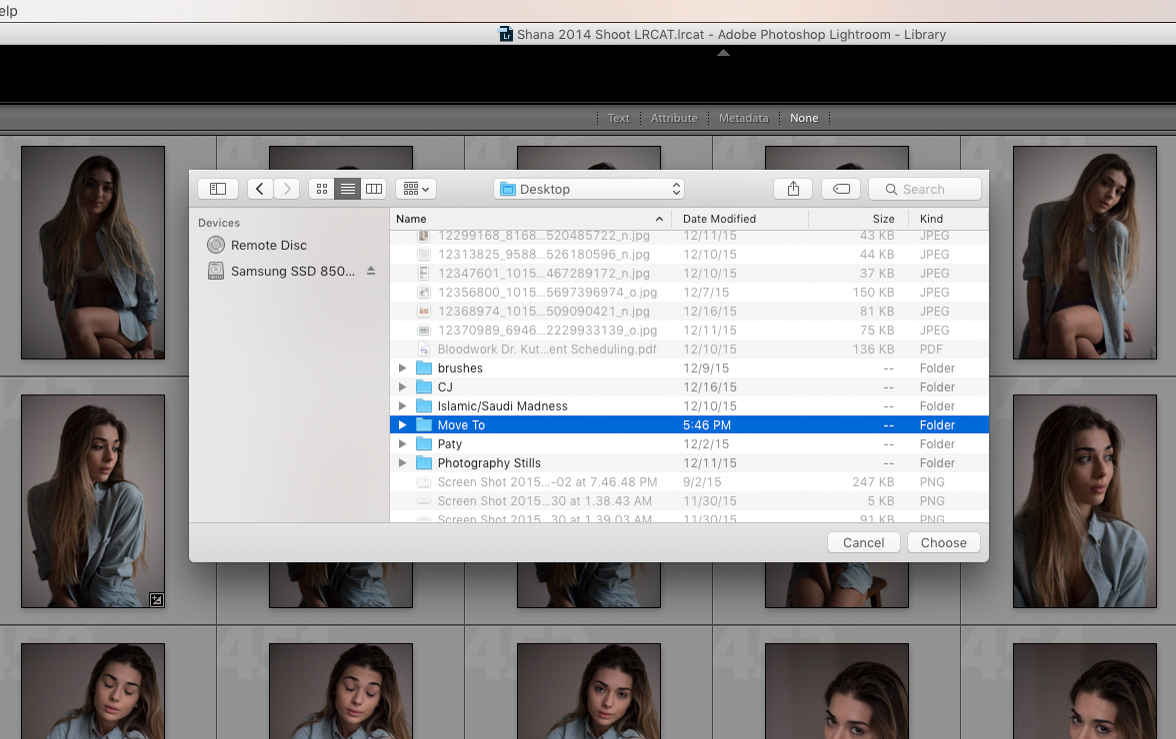
Task: Click the Cancel button
Action: [x=863, y=542]
